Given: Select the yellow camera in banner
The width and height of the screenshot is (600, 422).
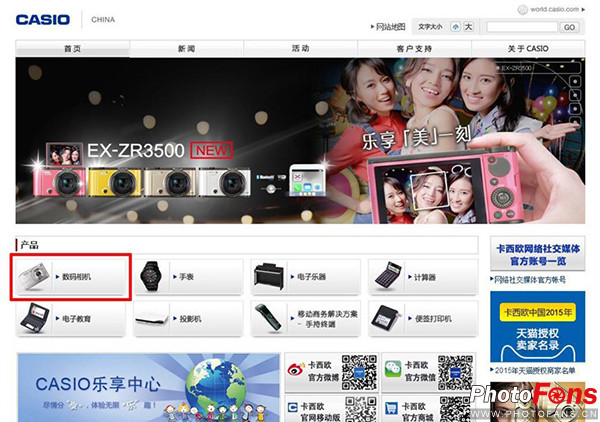Looking at the screenshot, I should 115,182.
